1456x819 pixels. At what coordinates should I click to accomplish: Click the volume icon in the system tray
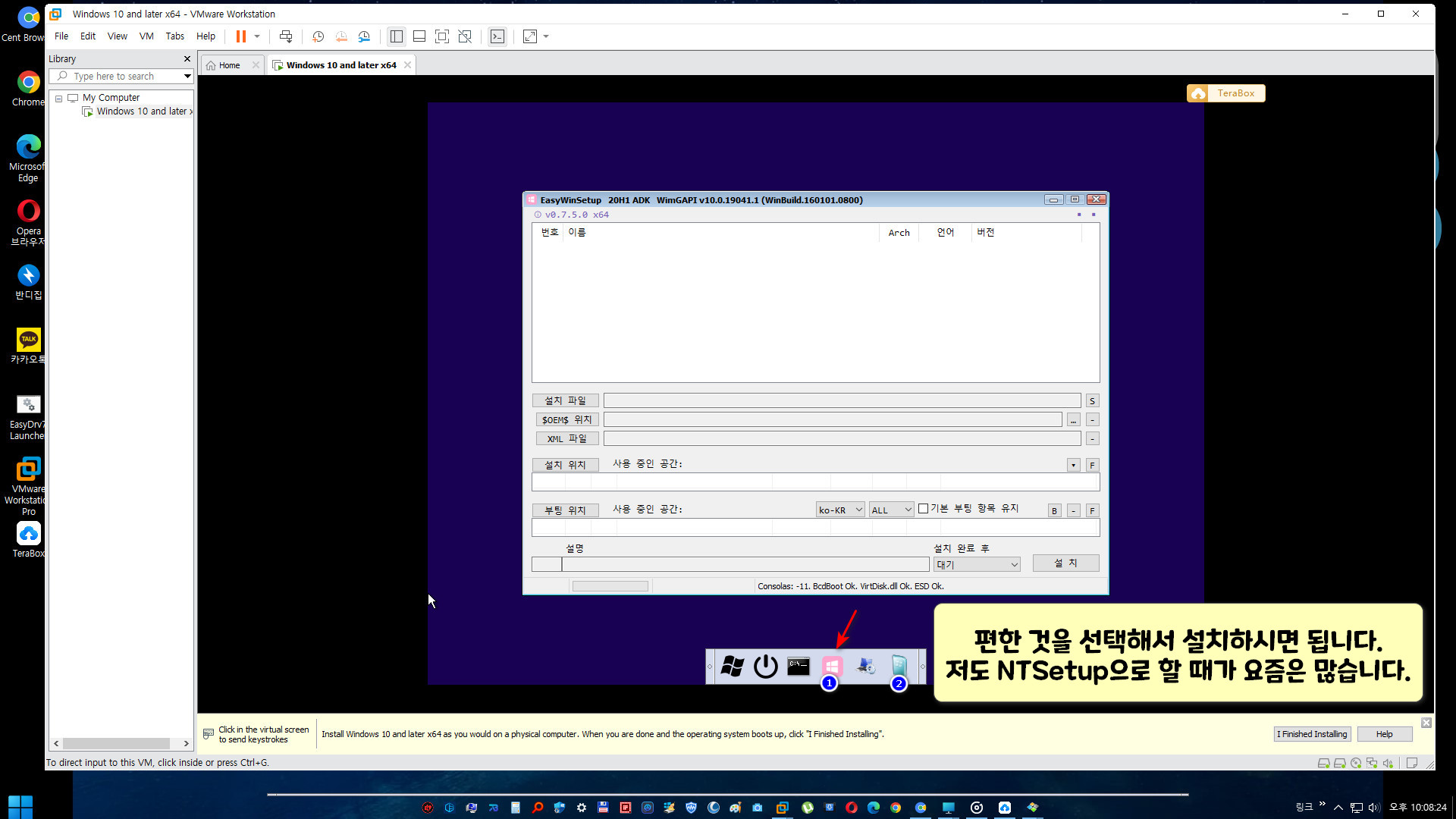[x=1373, y=808]
